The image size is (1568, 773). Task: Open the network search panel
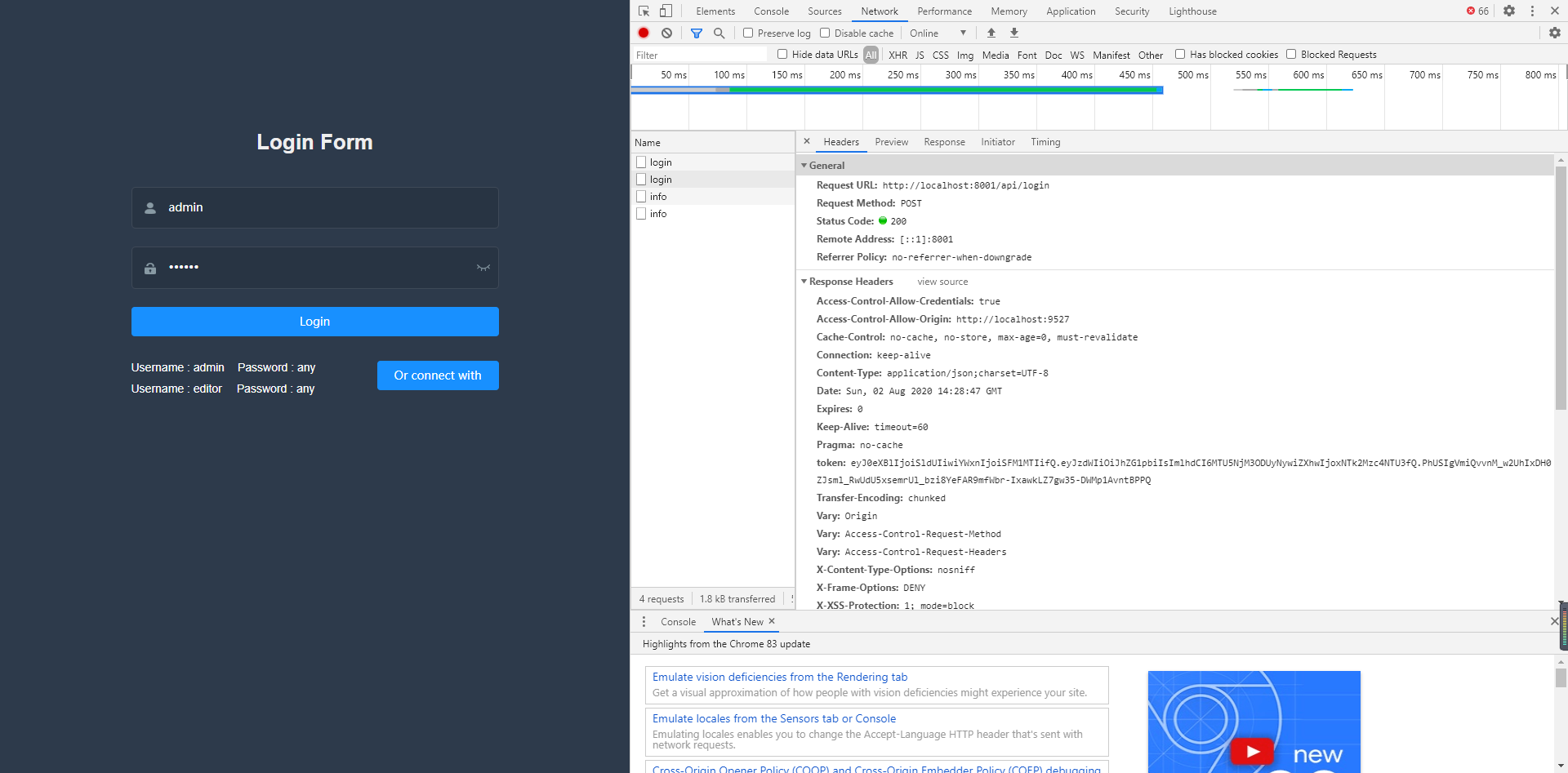pyautogui.click(x=719, y=33)
